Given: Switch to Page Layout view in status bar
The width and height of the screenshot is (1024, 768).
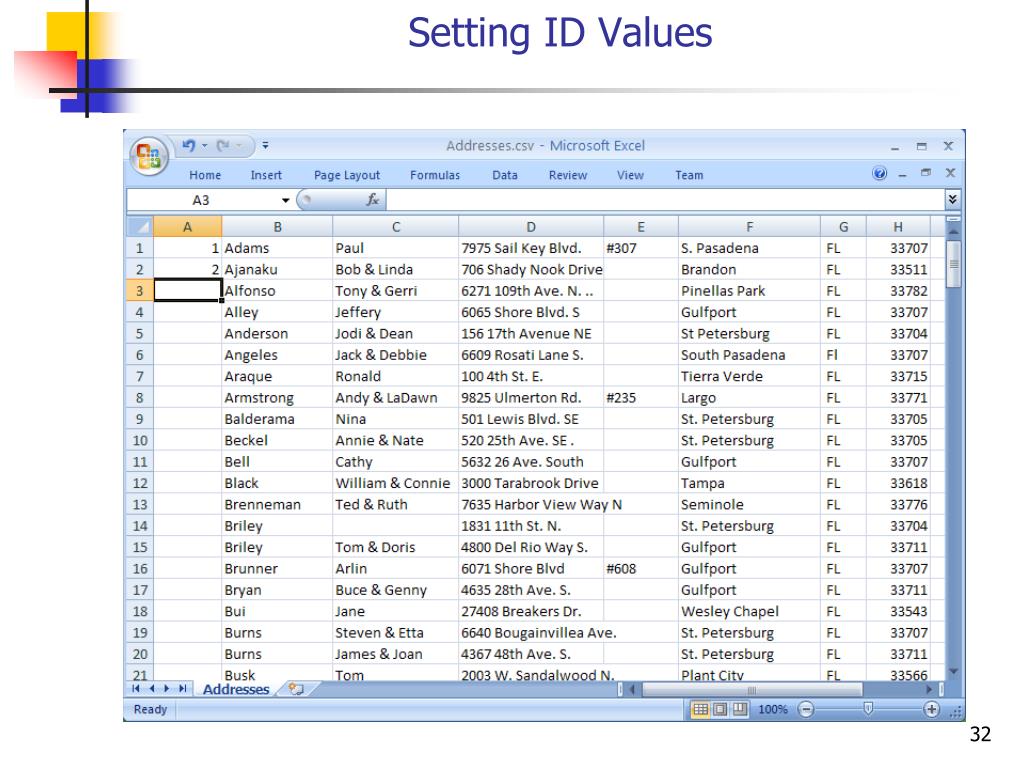Looking at the screenshot, I should (x=720, y=709).
